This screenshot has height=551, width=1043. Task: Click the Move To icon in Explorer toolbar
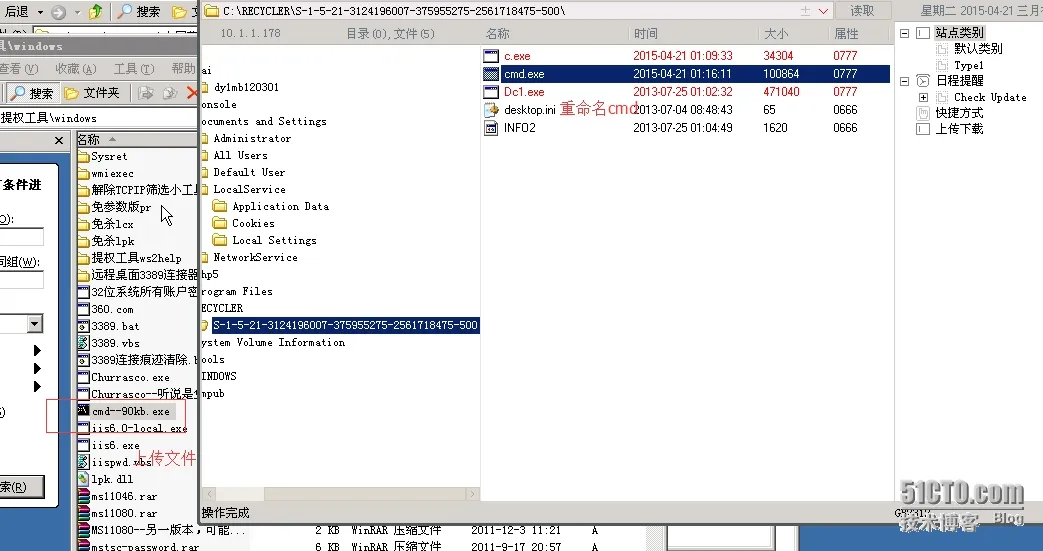point(146,93)
